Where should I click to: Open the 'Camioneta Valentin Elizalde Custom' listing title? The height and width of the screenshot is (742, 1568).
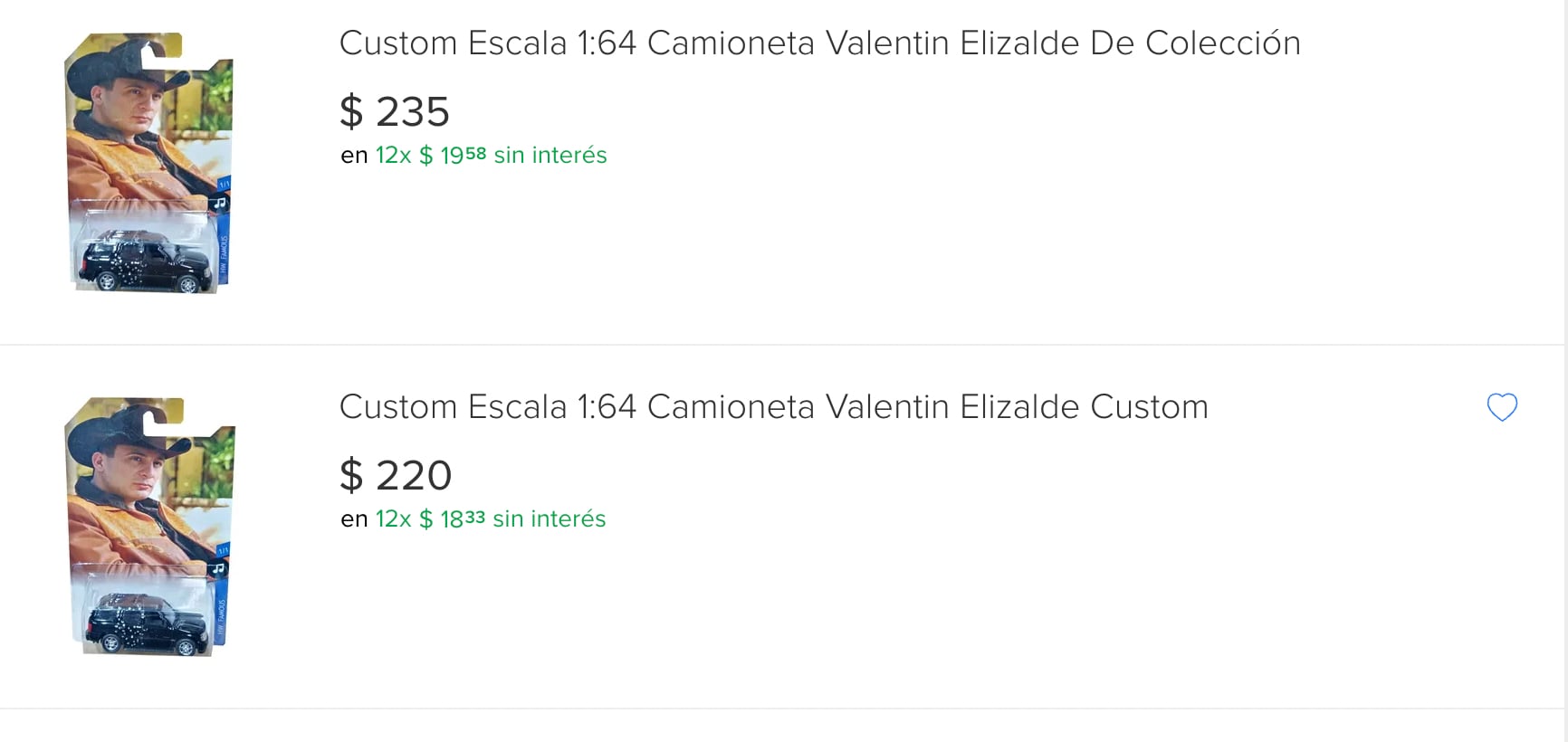(x=773, y=406)
